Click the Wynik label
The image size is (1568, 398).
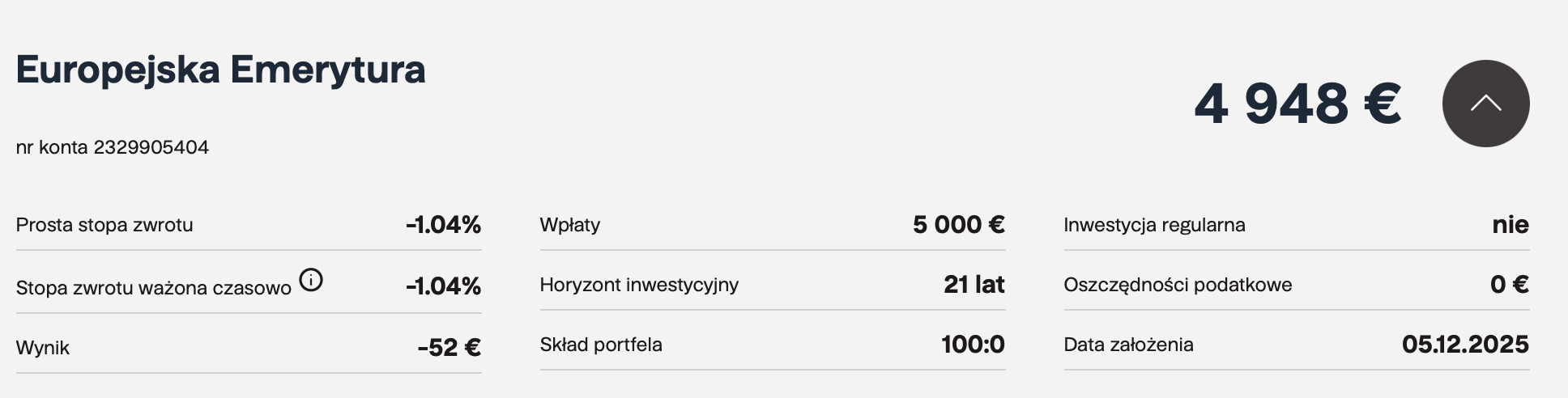[43, 348]
